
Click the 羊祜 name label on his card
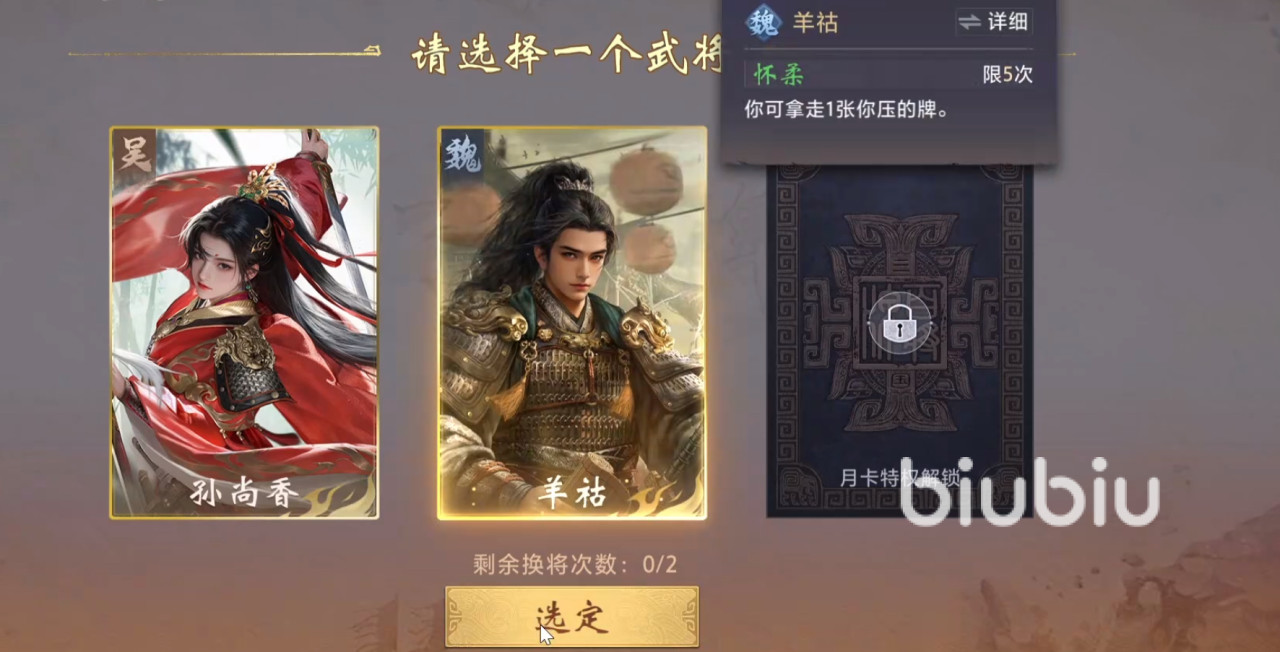pos(572,494)
